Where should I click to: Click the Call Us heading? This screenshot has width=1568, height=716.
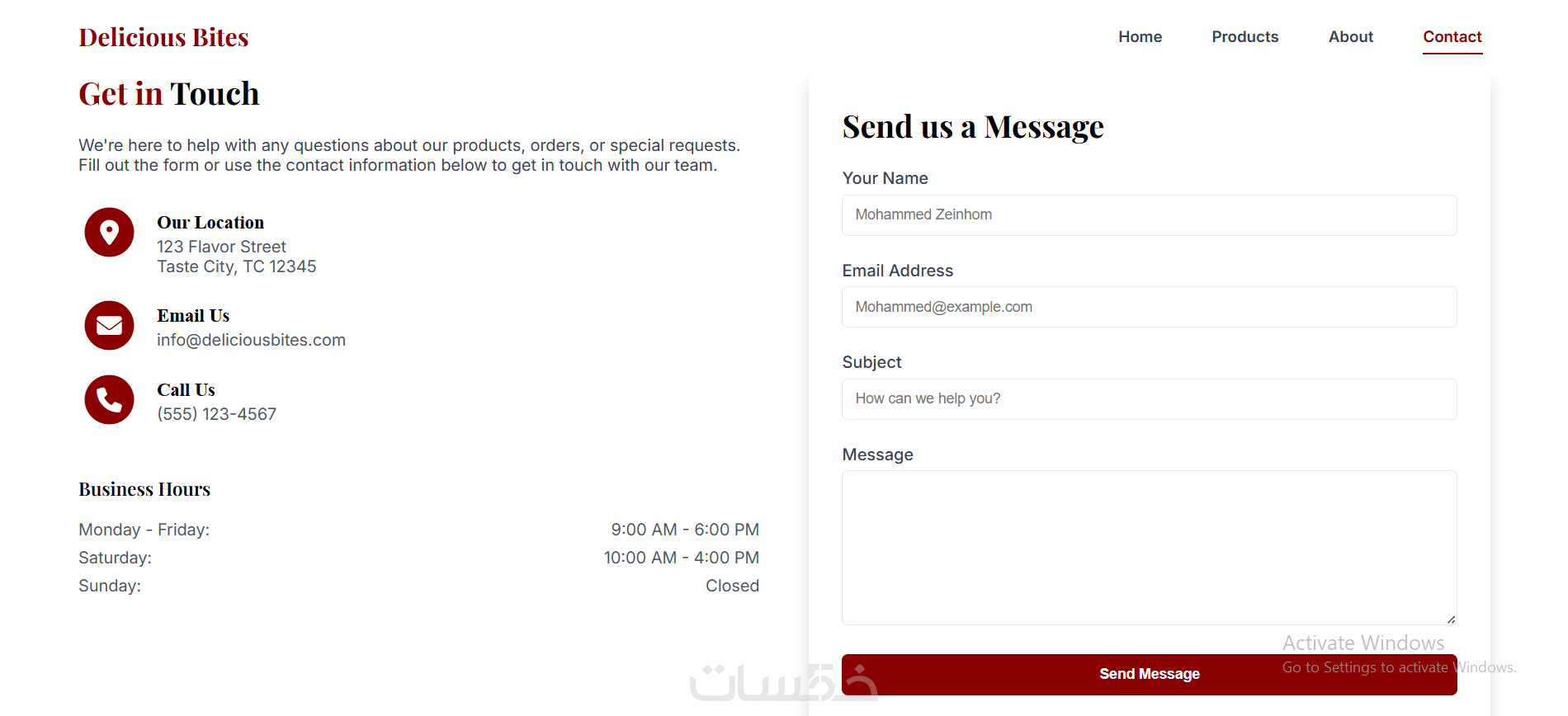click(186, 390)
